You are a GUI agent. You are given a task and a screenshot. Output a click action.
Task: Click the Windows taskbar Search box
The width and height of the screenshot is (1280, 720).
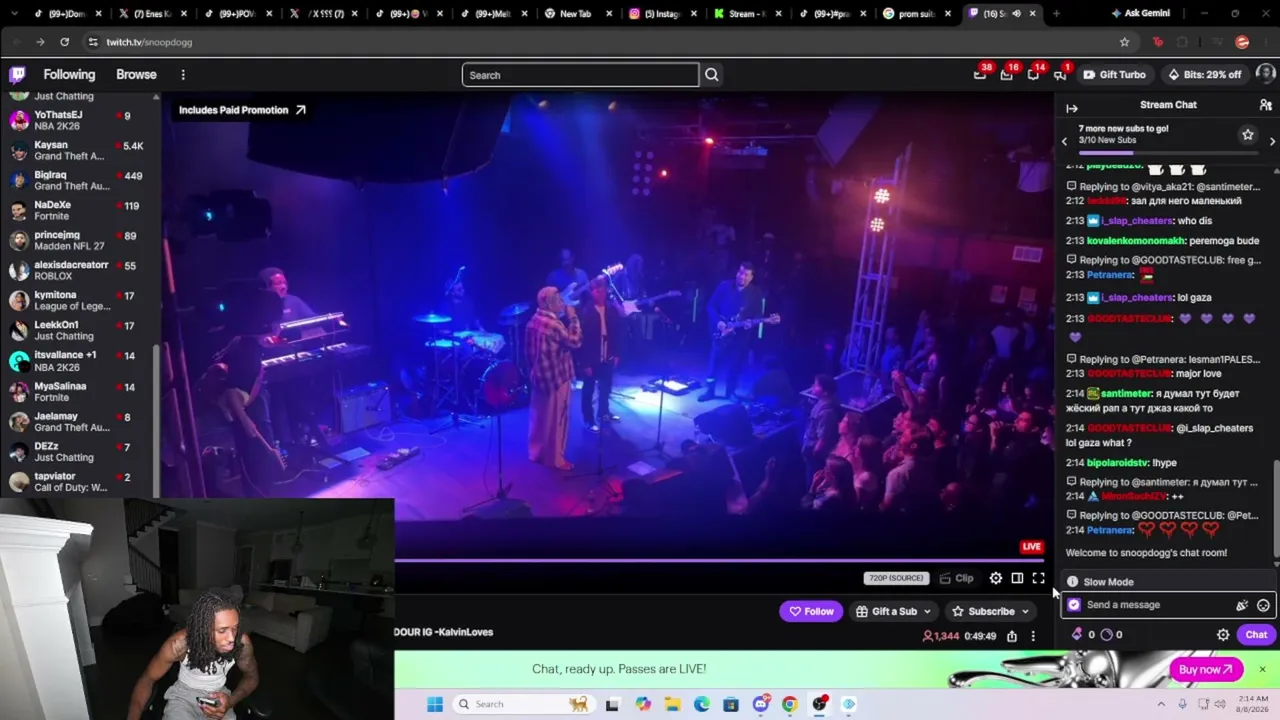pos(522,704)
